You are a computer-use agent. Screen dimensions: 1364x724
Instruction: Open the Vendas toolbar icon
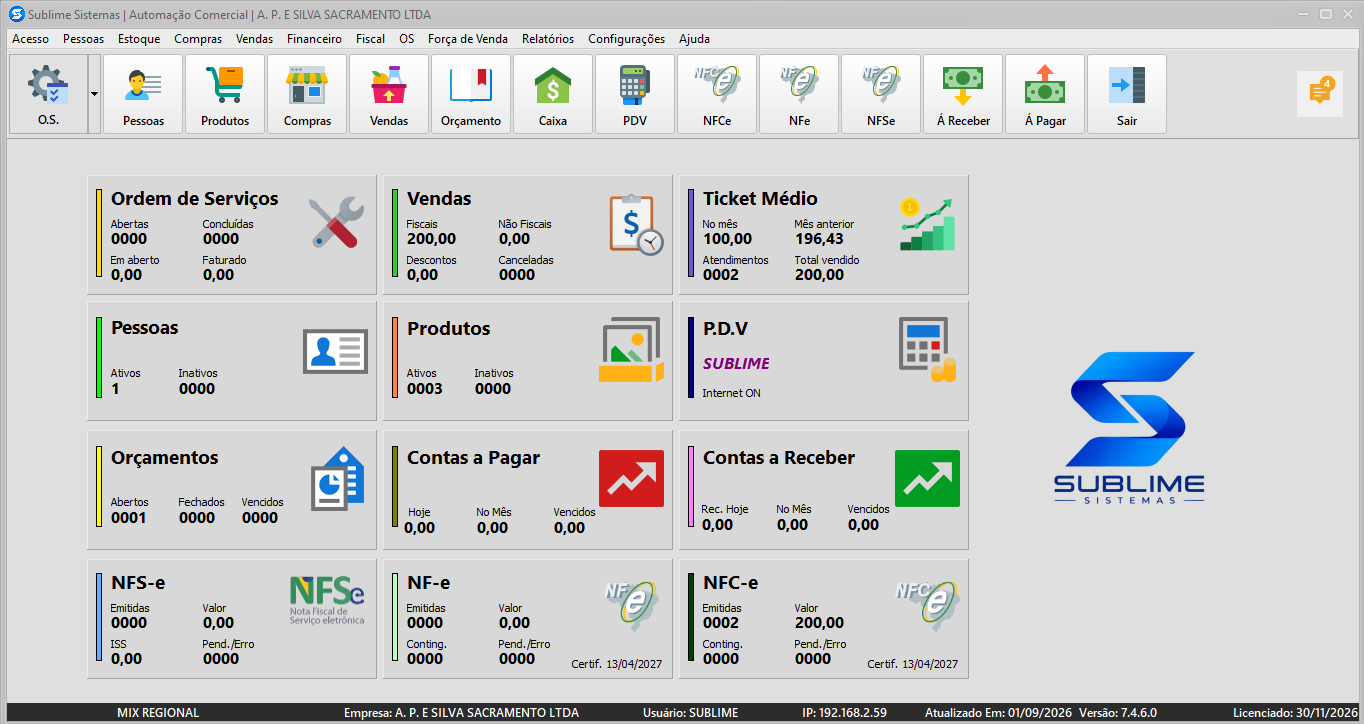tap(389, 94)
